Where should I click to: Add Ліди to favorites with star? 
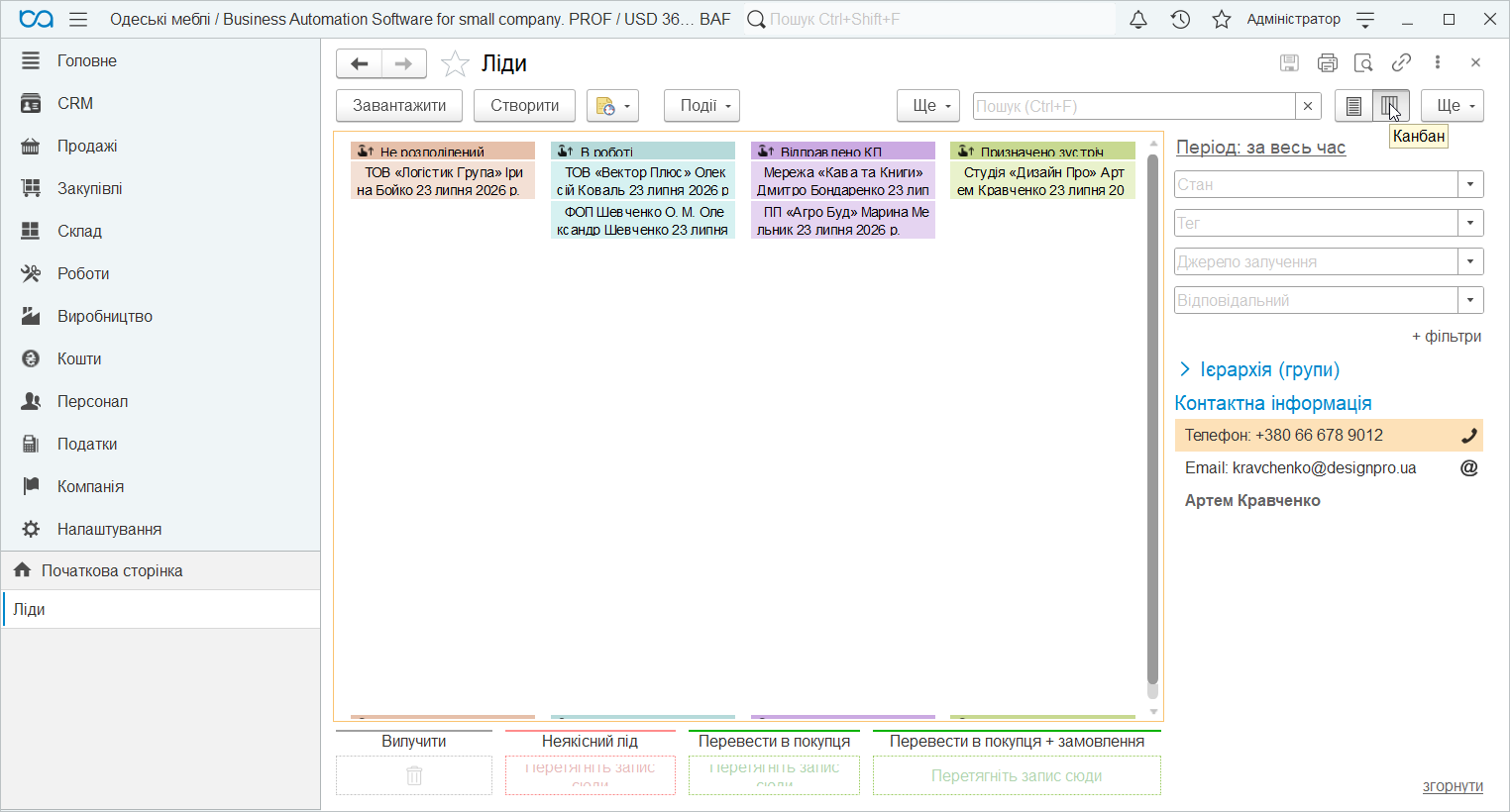click(455, 63)
